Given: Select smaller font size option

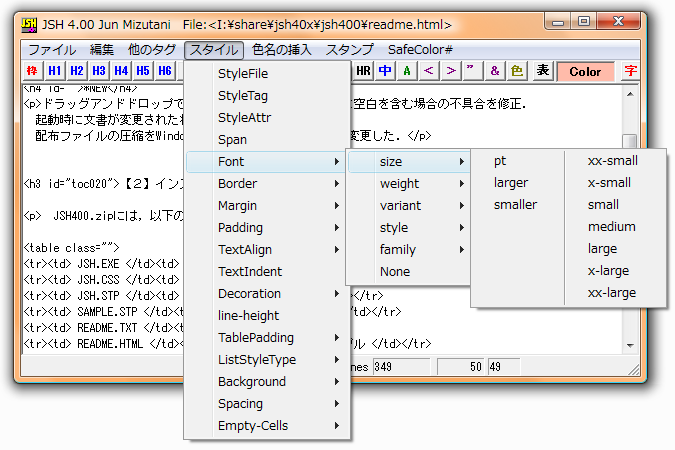Looking at the screenshot, I should pyautogui.click(x=518, y=205).
